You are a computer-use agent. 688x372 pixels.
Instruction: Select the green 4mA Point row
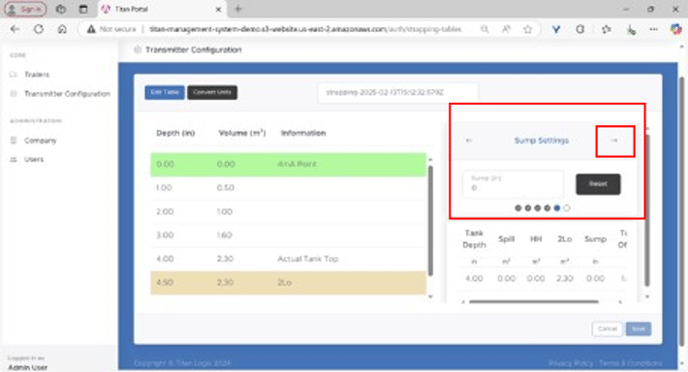click(x=288, y=165)
